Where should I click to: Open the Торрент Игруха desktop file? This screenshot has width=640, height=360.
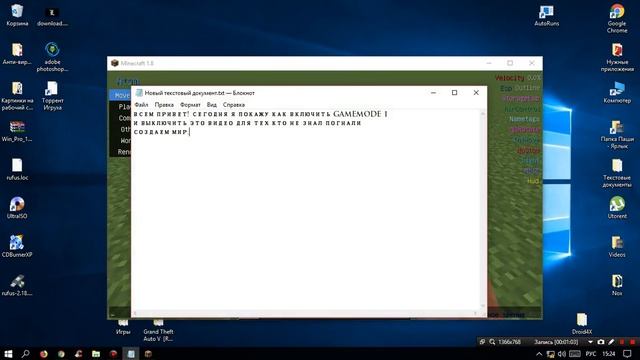click(52, 96)
